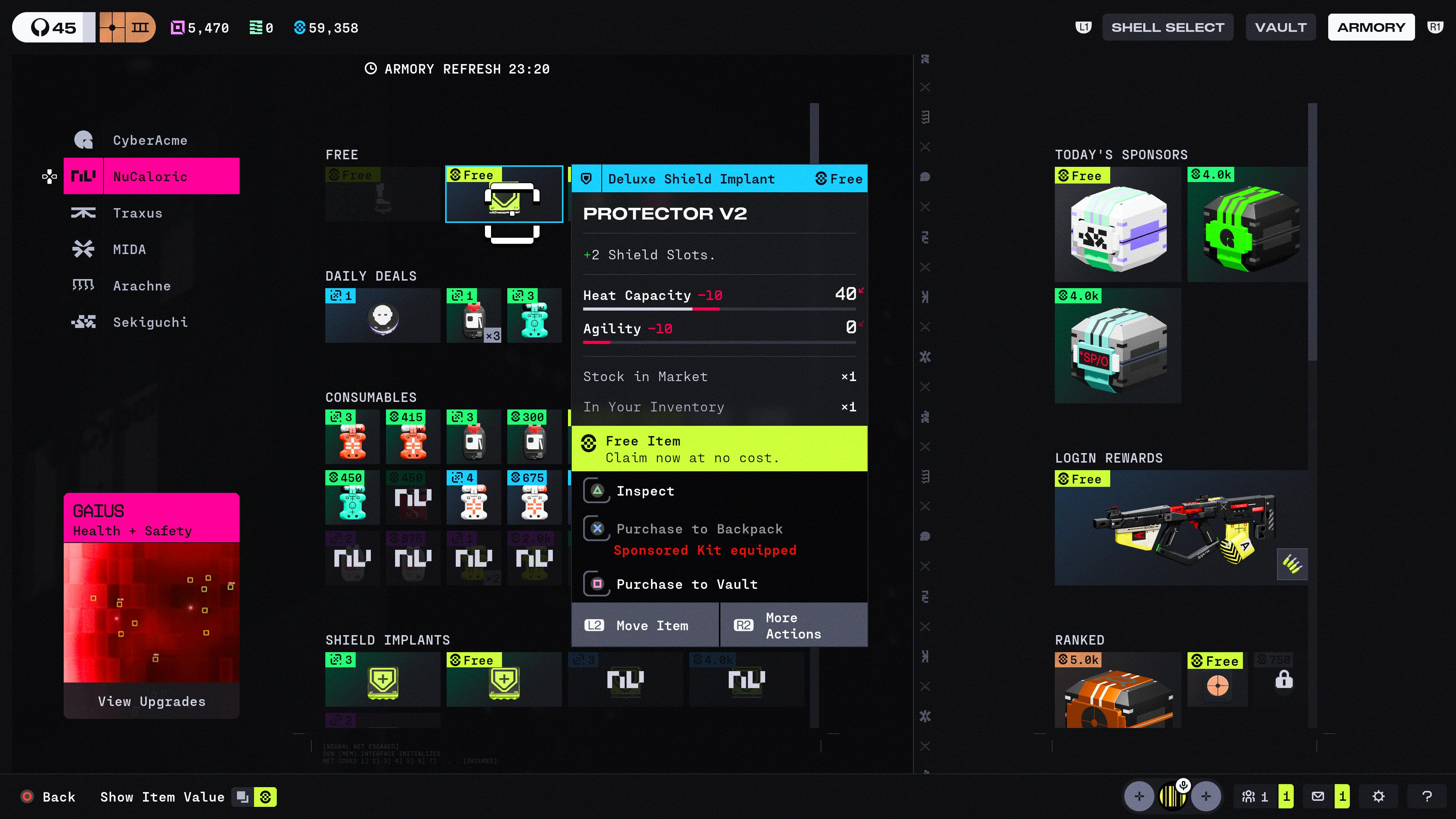Select the daily deal helmet item
Viewport: 1456px width, 819px height.
(x=383, y=315)
